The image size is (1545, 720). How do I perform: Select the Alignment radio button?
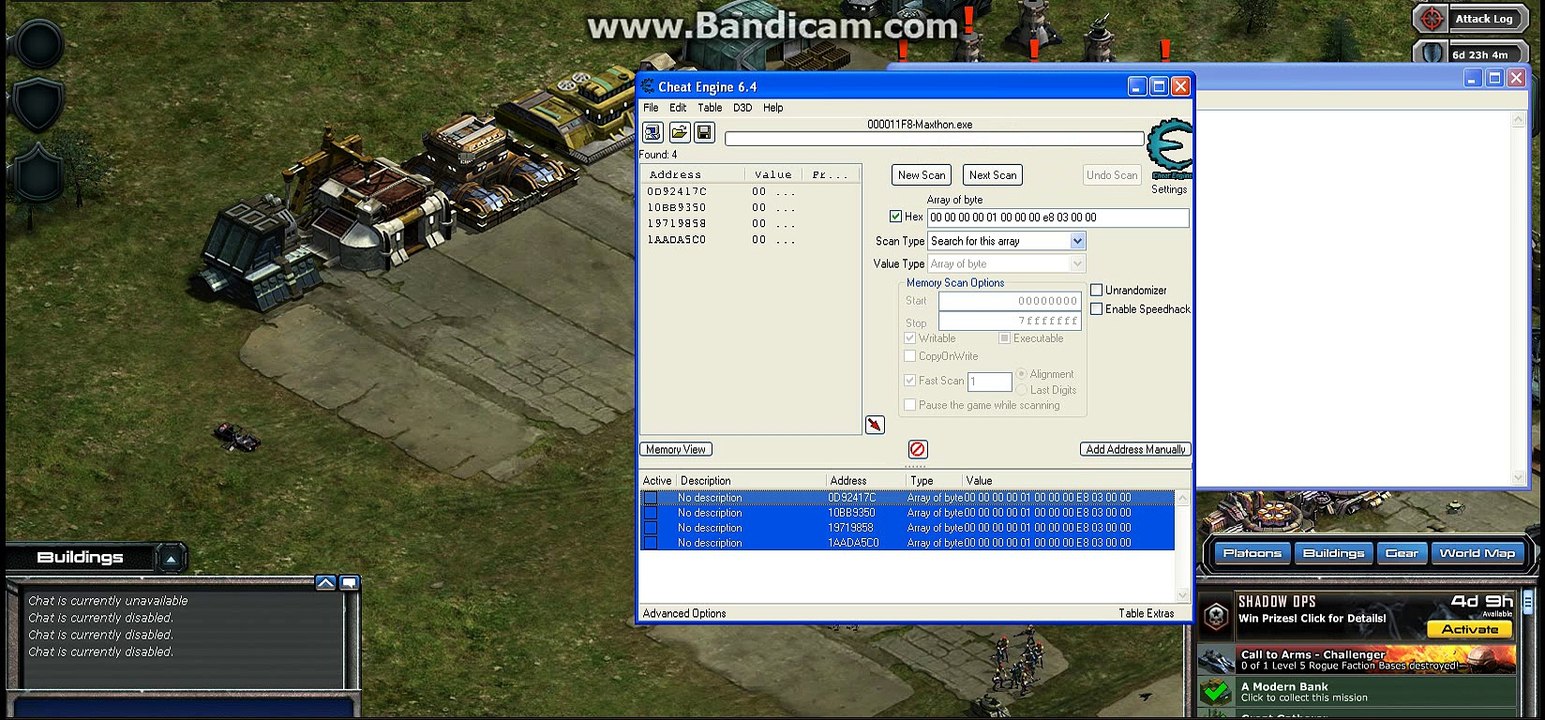click(x=1022, y=374)
